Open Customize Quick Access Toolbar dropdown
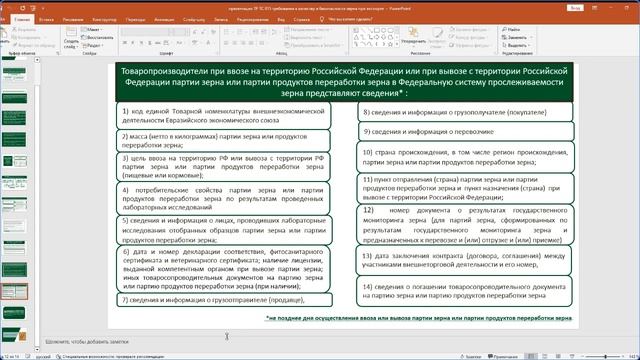The width and height of the screenshot is (640, 360). coord(43,8)
